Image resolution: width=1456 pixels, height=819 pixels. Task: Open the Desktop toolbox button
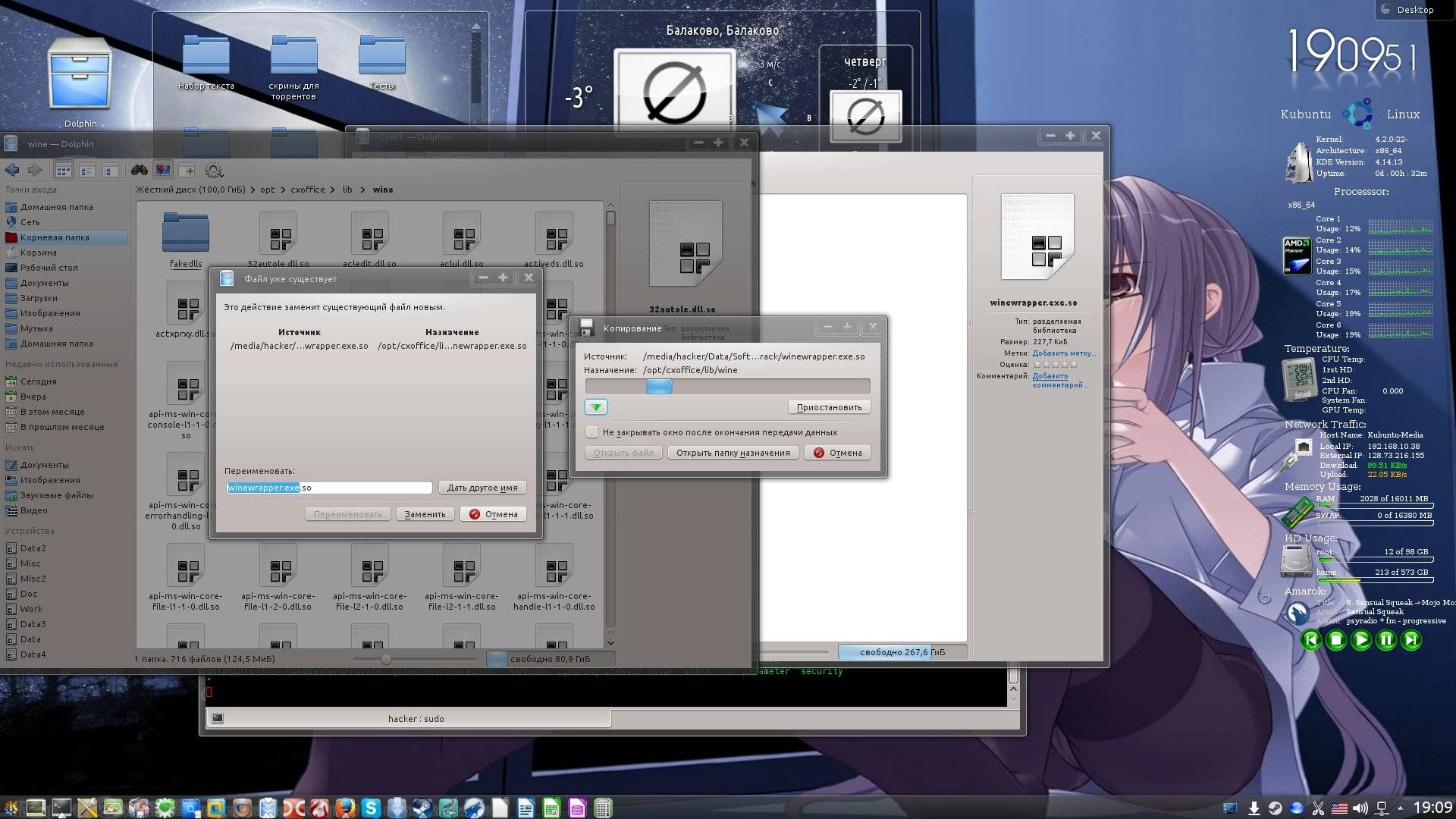[1415, 10]
